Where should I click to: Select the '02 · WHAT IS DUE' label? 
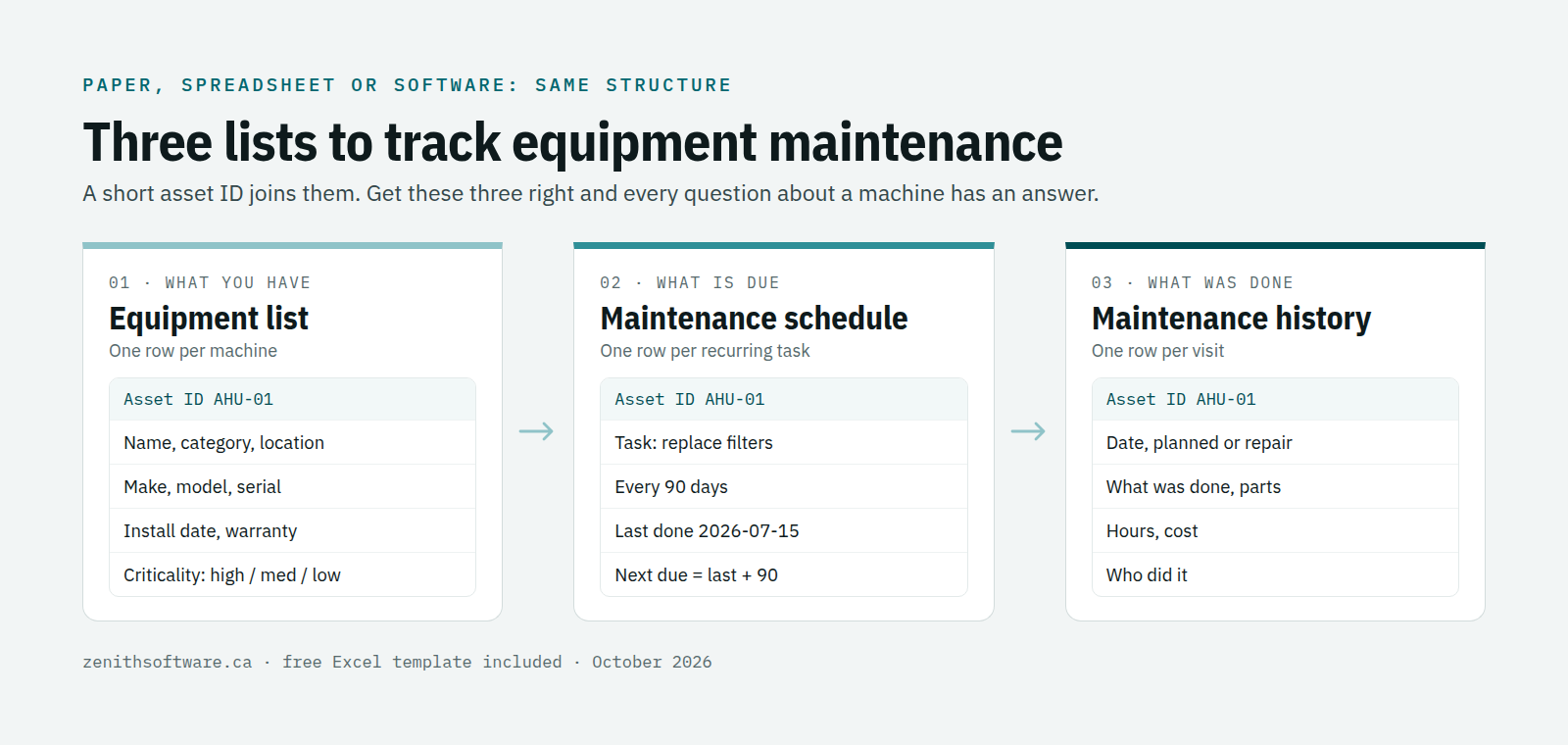[x=690, y=282]
